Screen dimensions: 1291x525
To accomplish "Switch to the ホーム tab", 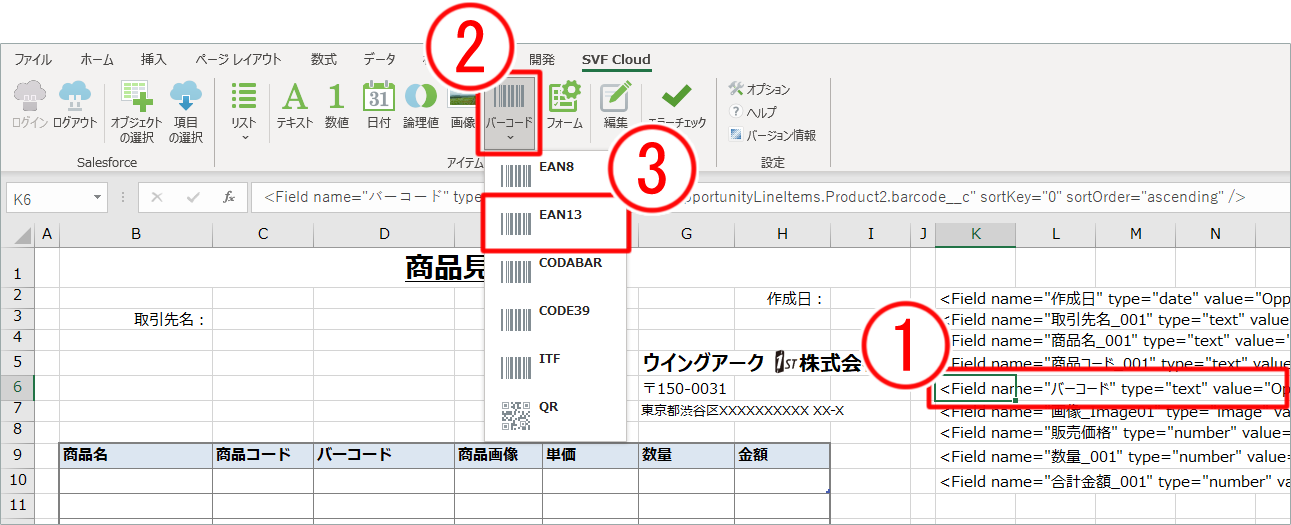I will [96, 59].
